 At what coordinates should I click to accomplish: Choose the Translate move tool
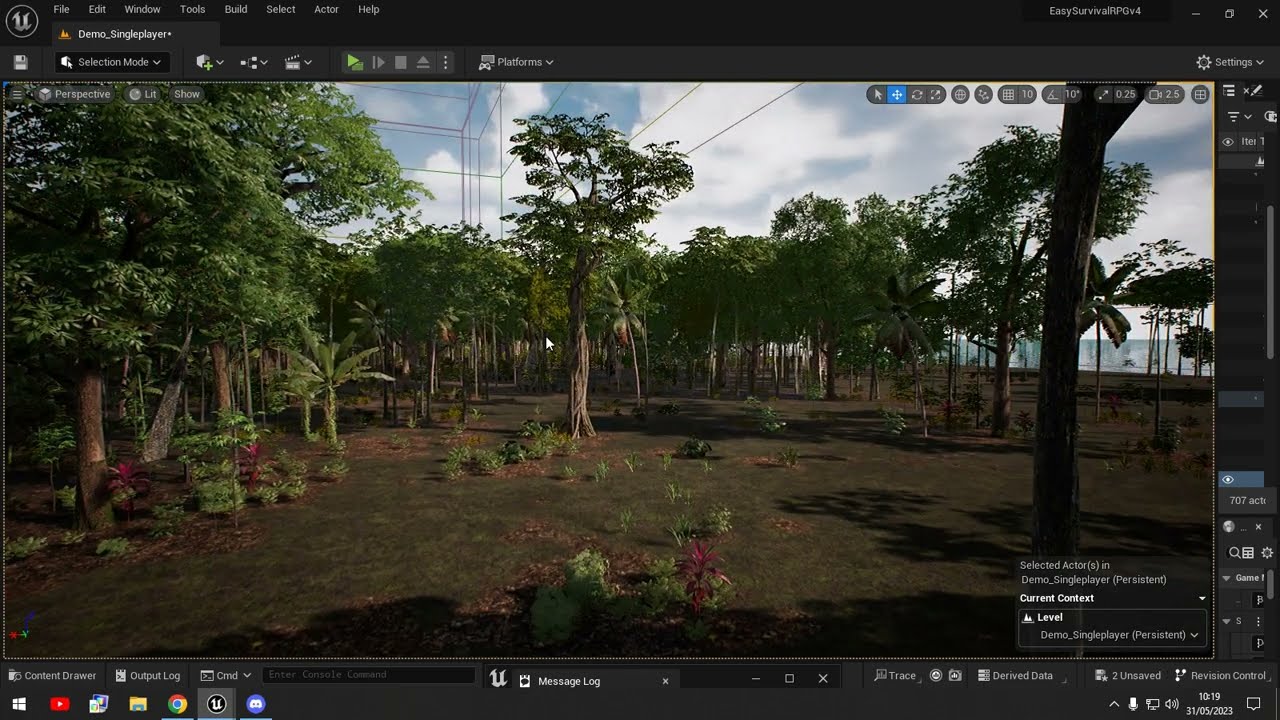[897, 94]
